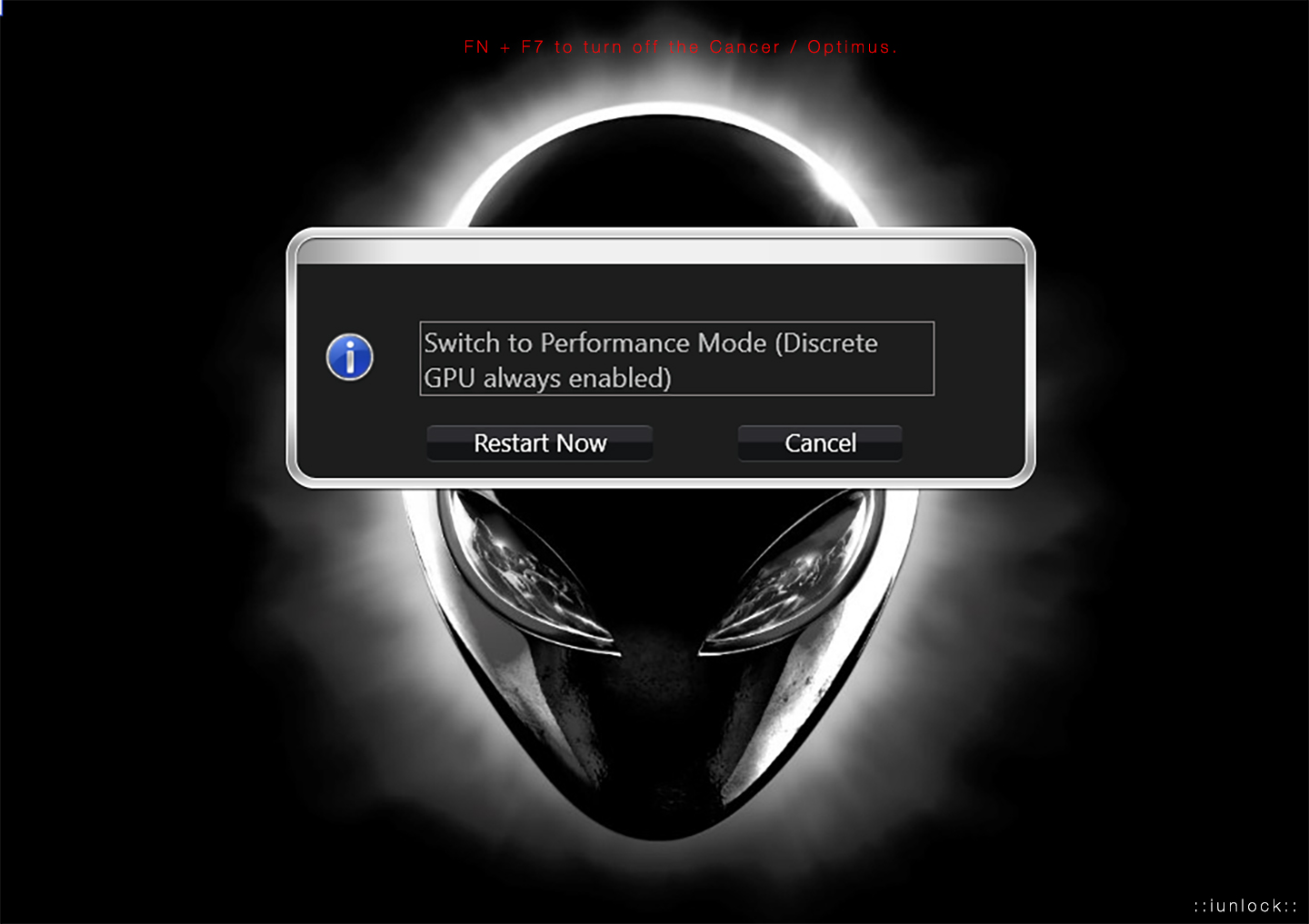1309x924 pixels.
Task: Click the red 'FN + F7' instruction text
Action: pyautogui.click(x=680, y=47)
